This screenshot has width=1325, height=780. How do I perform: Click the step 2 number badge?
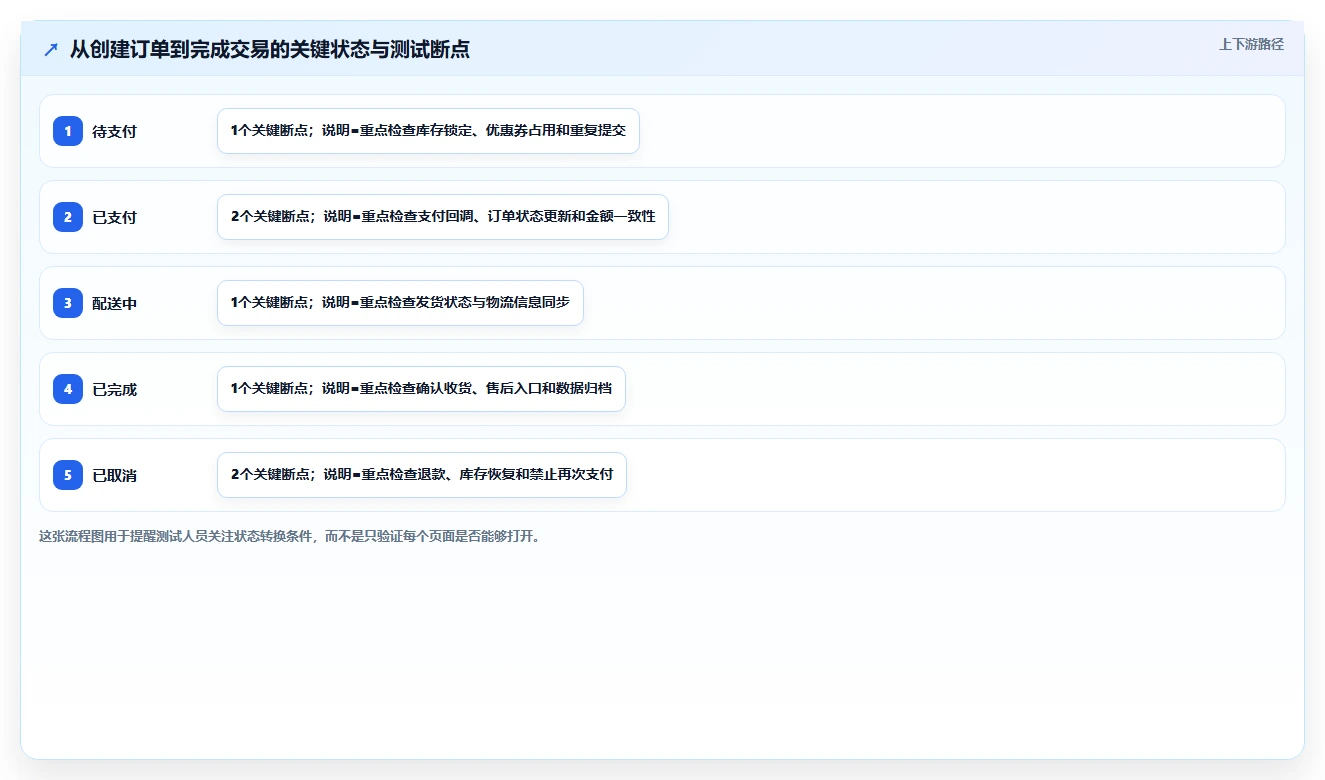pyautogui.click(x=68, y=217)
